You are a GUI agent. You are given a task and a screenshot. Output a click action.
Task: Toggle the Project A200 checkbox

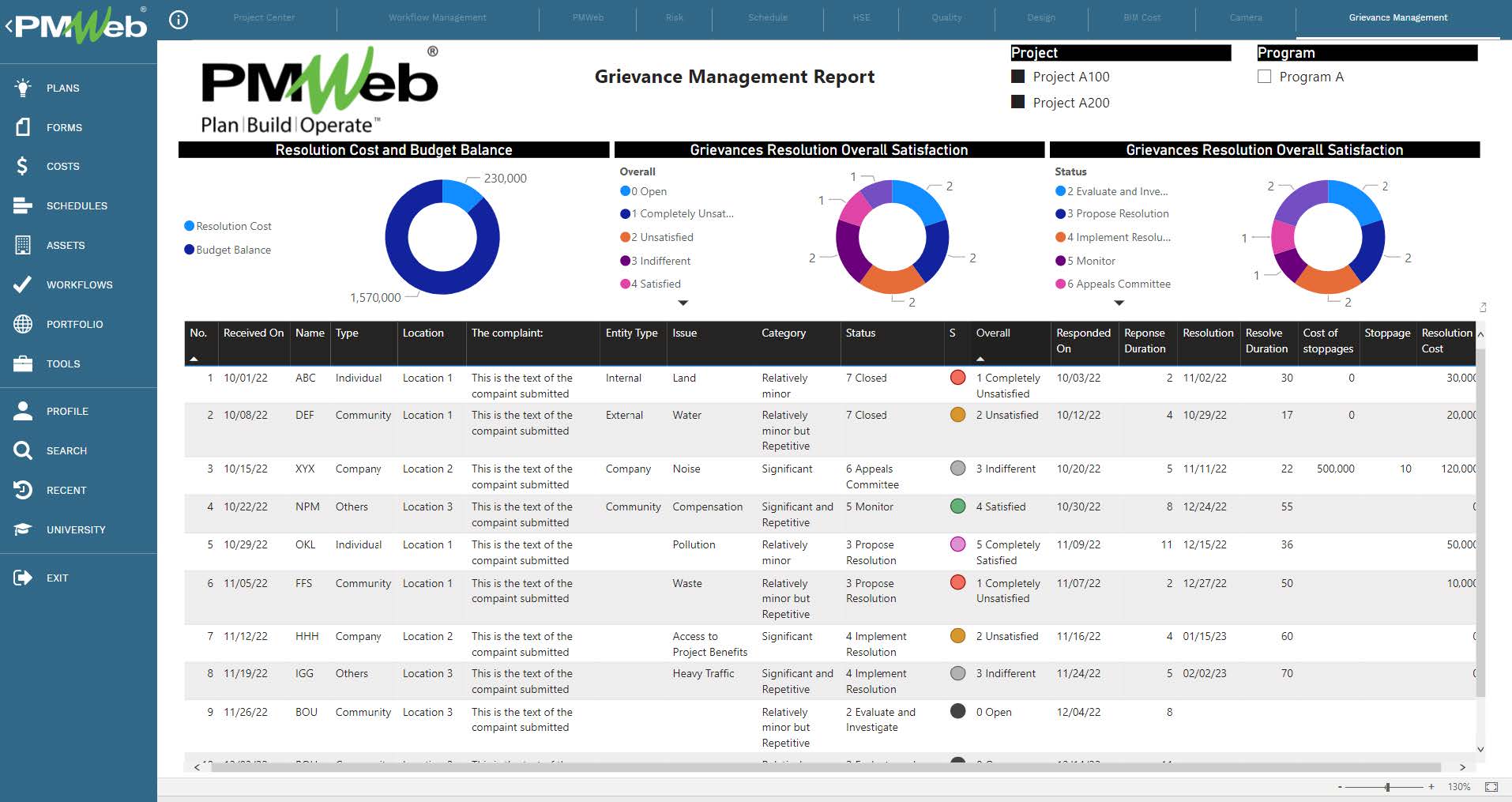click(x=1017, y=102)
